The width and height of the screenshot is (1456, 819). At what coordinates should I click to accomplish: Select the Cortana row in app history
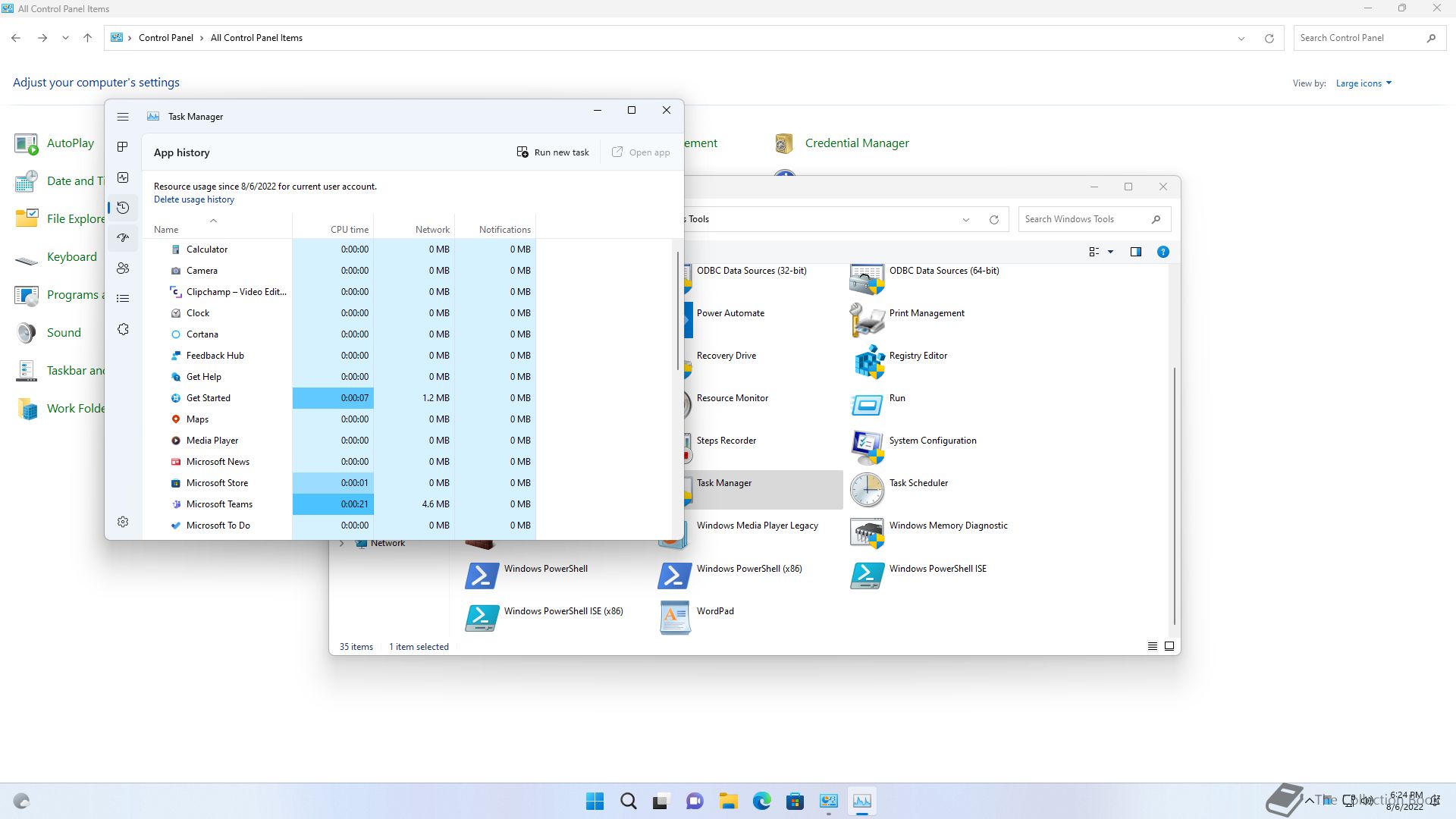point(338,334)
